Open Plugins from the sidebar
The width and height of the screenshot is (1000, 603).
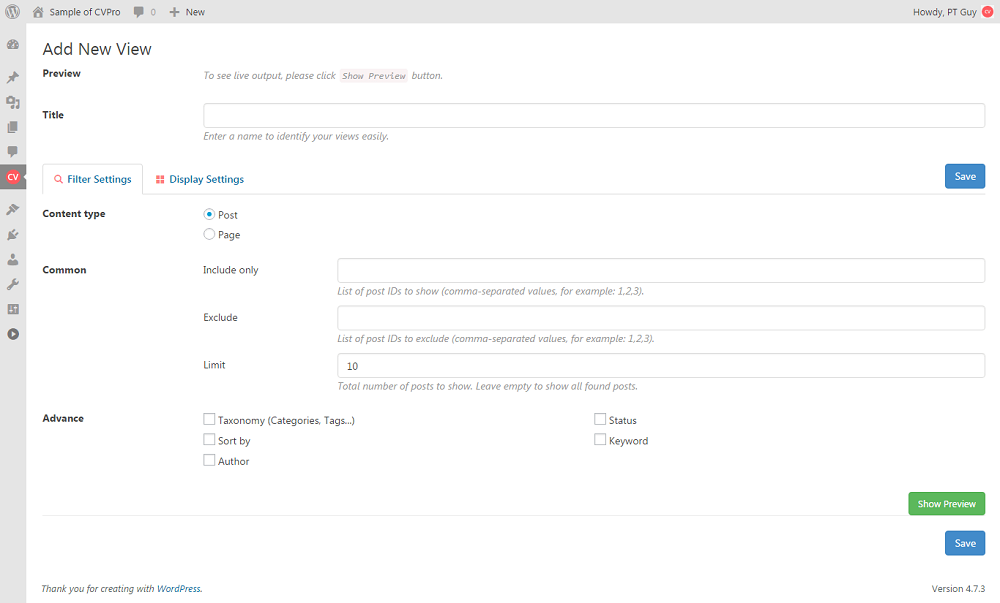(13, 234)
